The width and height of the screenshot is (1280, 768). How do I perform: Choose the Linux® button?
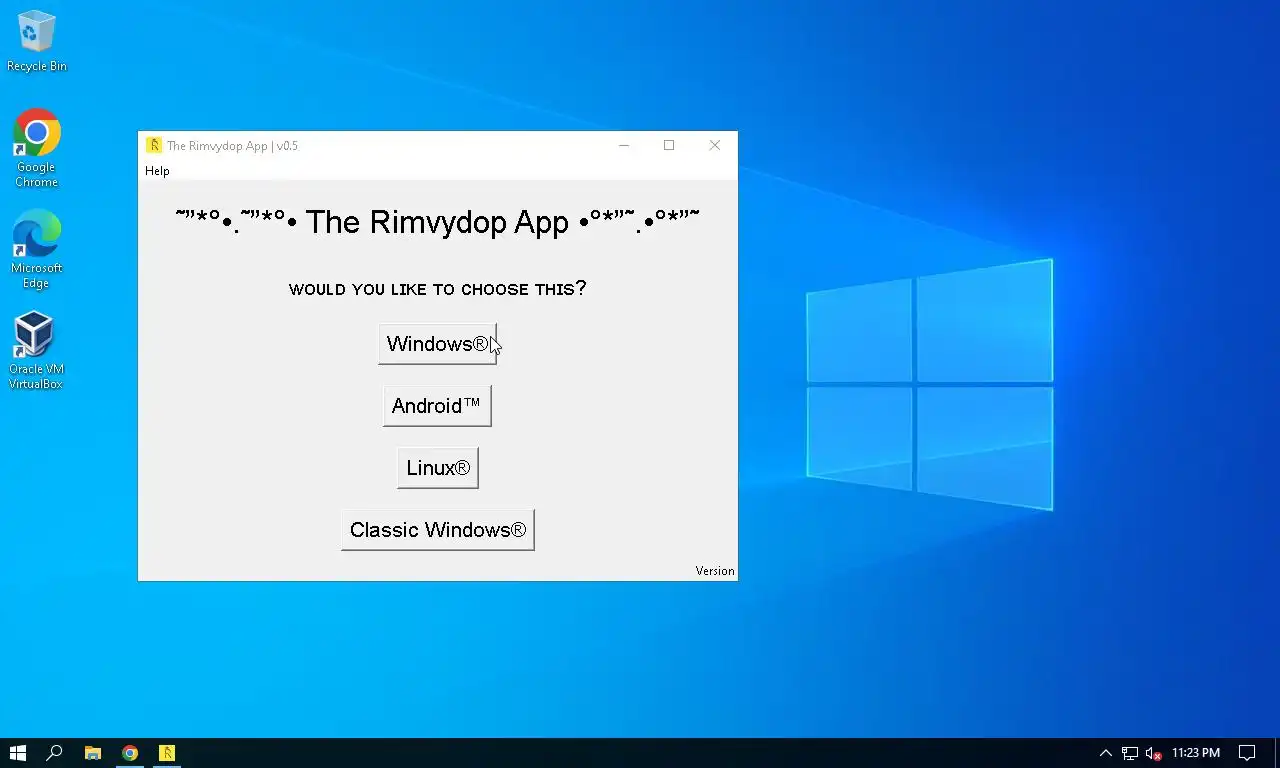tap(438, 468)
